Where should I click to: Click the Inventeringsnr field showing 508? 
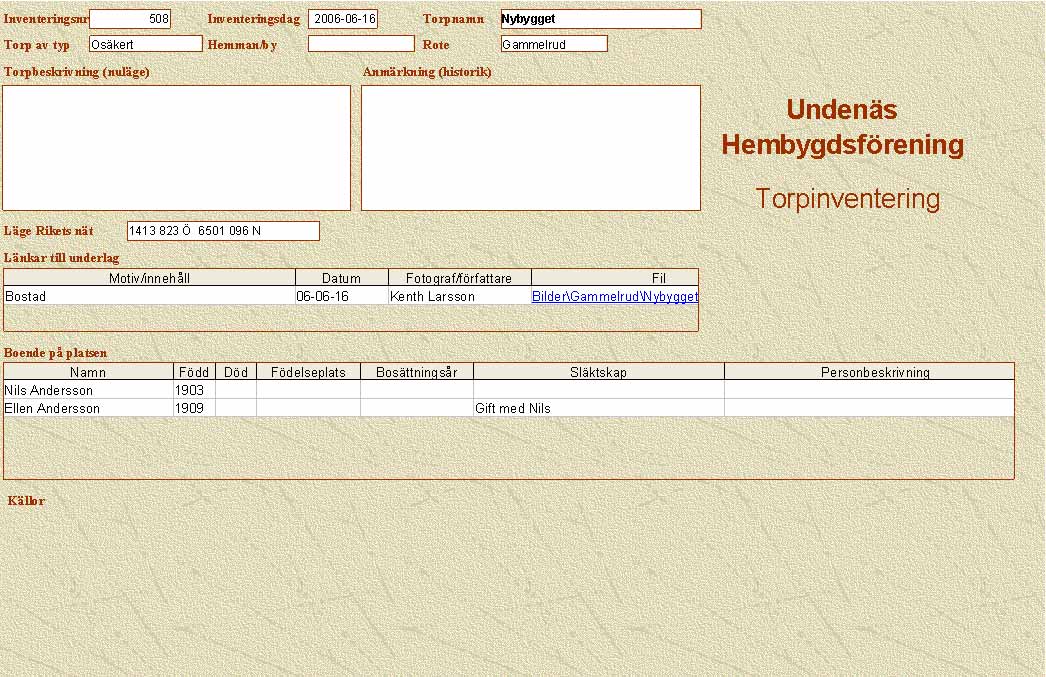[130, 19]
